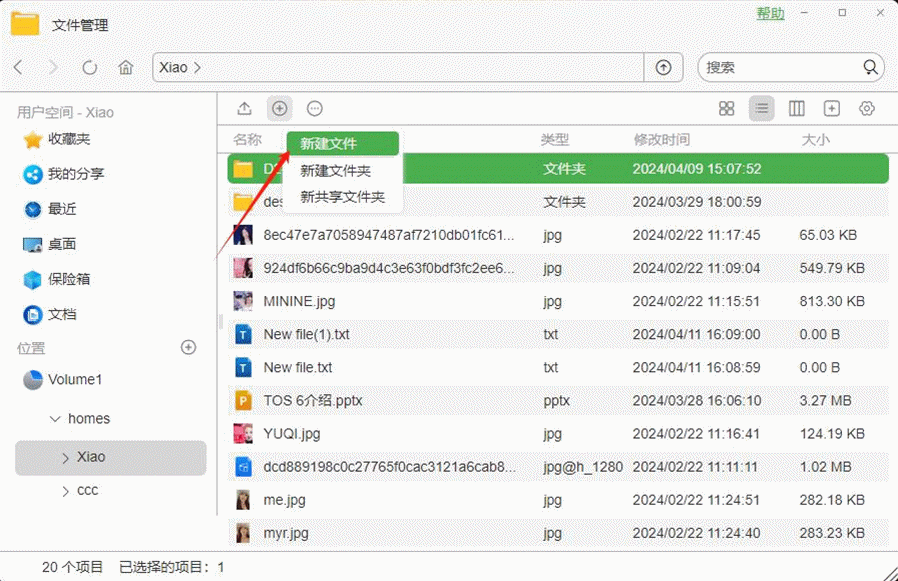The height and width of the screenshot is (581, 898).
Task: Select TOS 6介绍.pptx file
Action: 558,401
